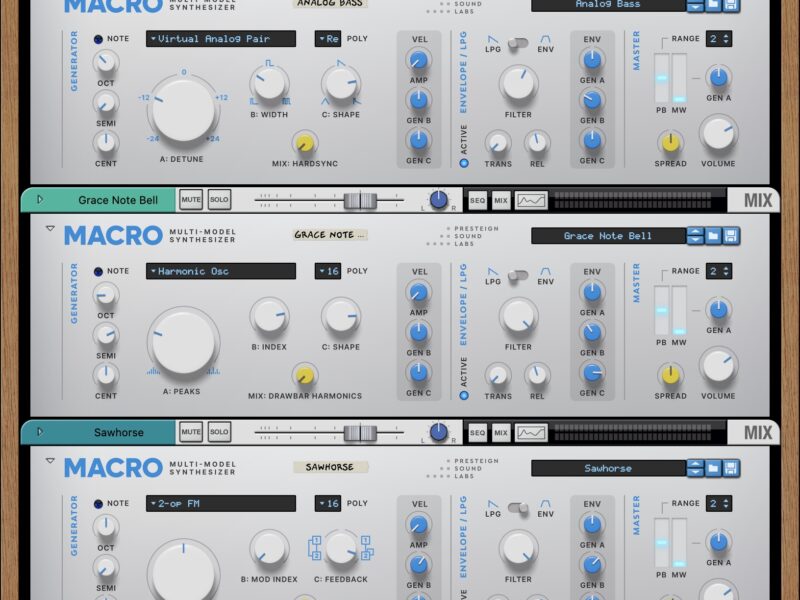Screen dimensions: 800x600
Task: Save the Grace Note Bell patch
Action: pos(731,236)
